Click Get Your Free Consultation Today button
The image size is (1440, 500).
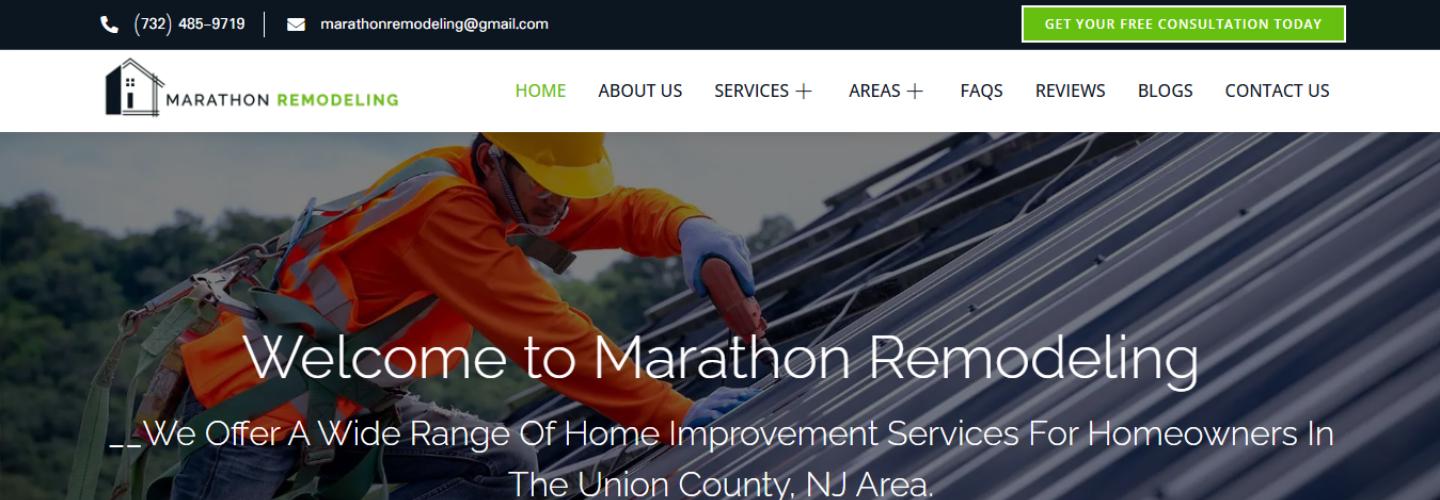1183,24
